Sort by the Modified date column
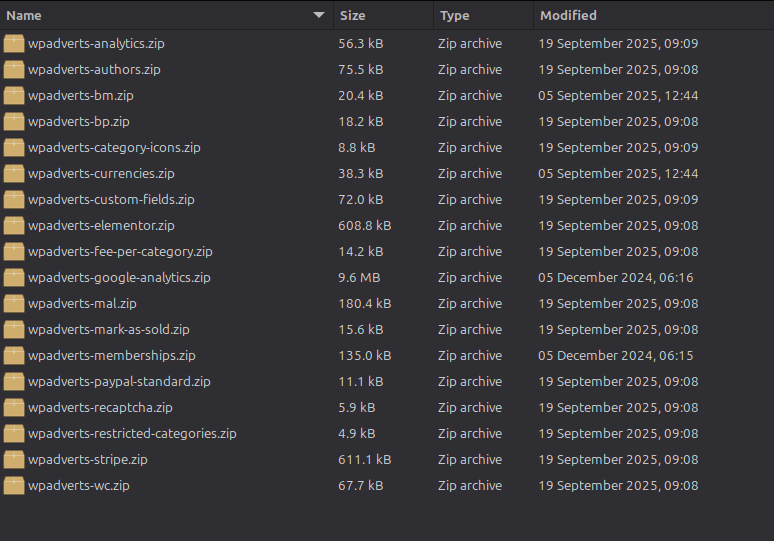774x541 pixels. pos(568,15)
